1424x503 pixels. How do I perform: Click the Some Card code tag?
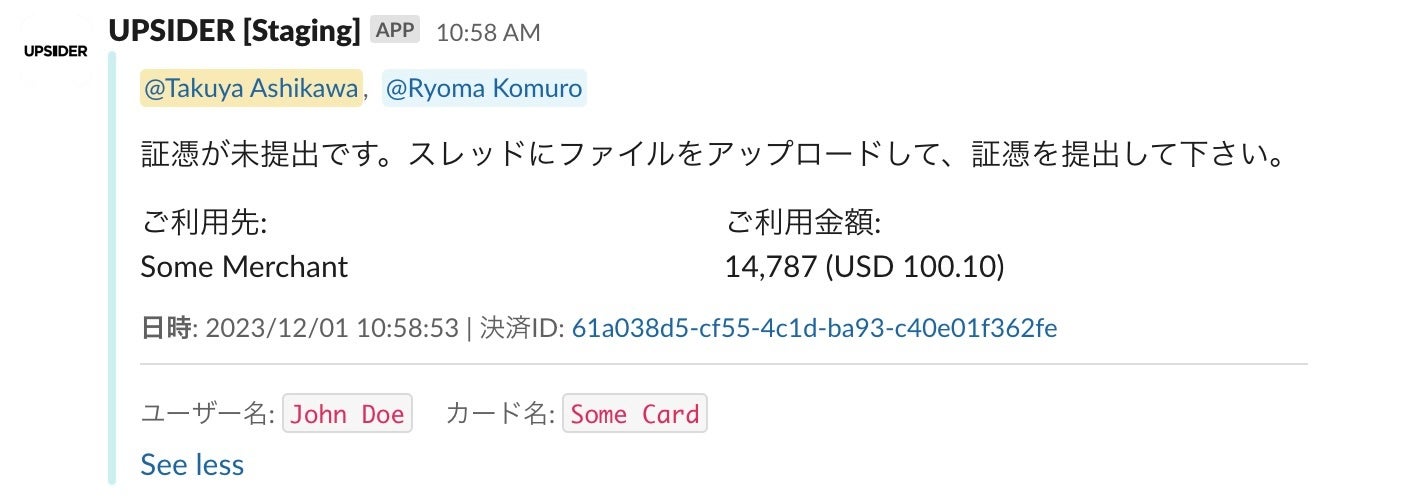pos(635,414)
